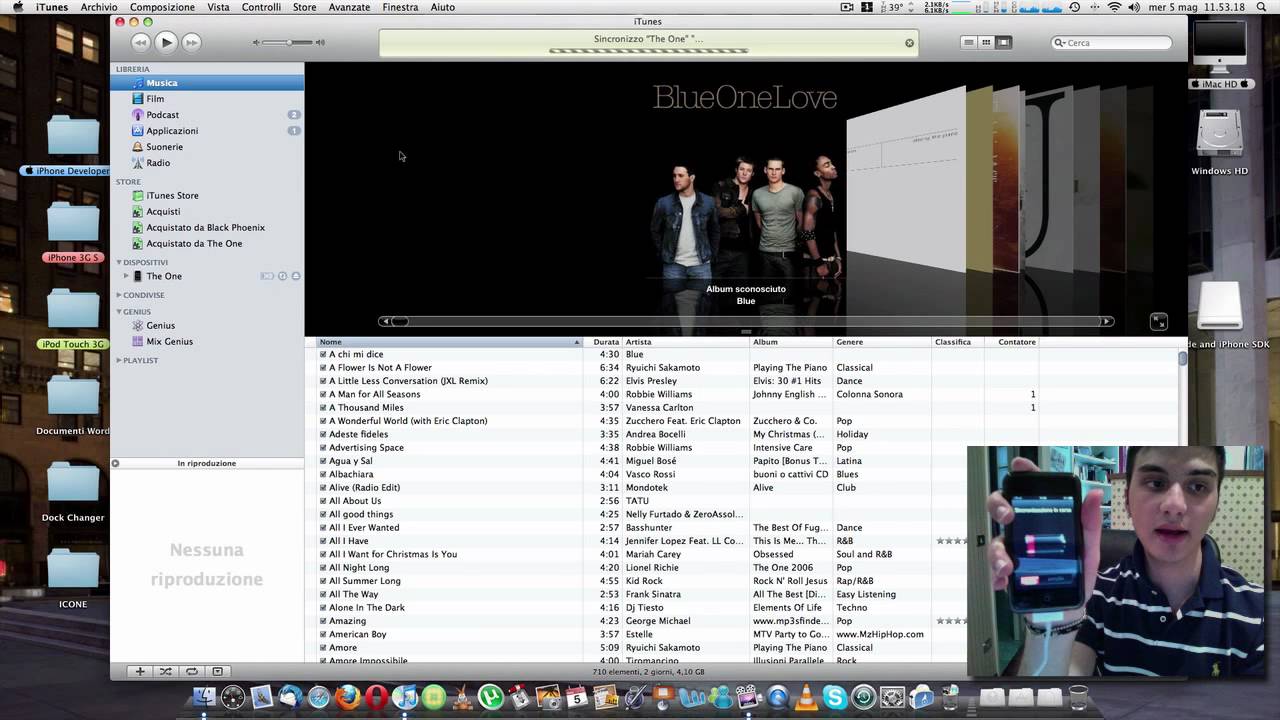Collapse the Genius section

tap(119, 312)
